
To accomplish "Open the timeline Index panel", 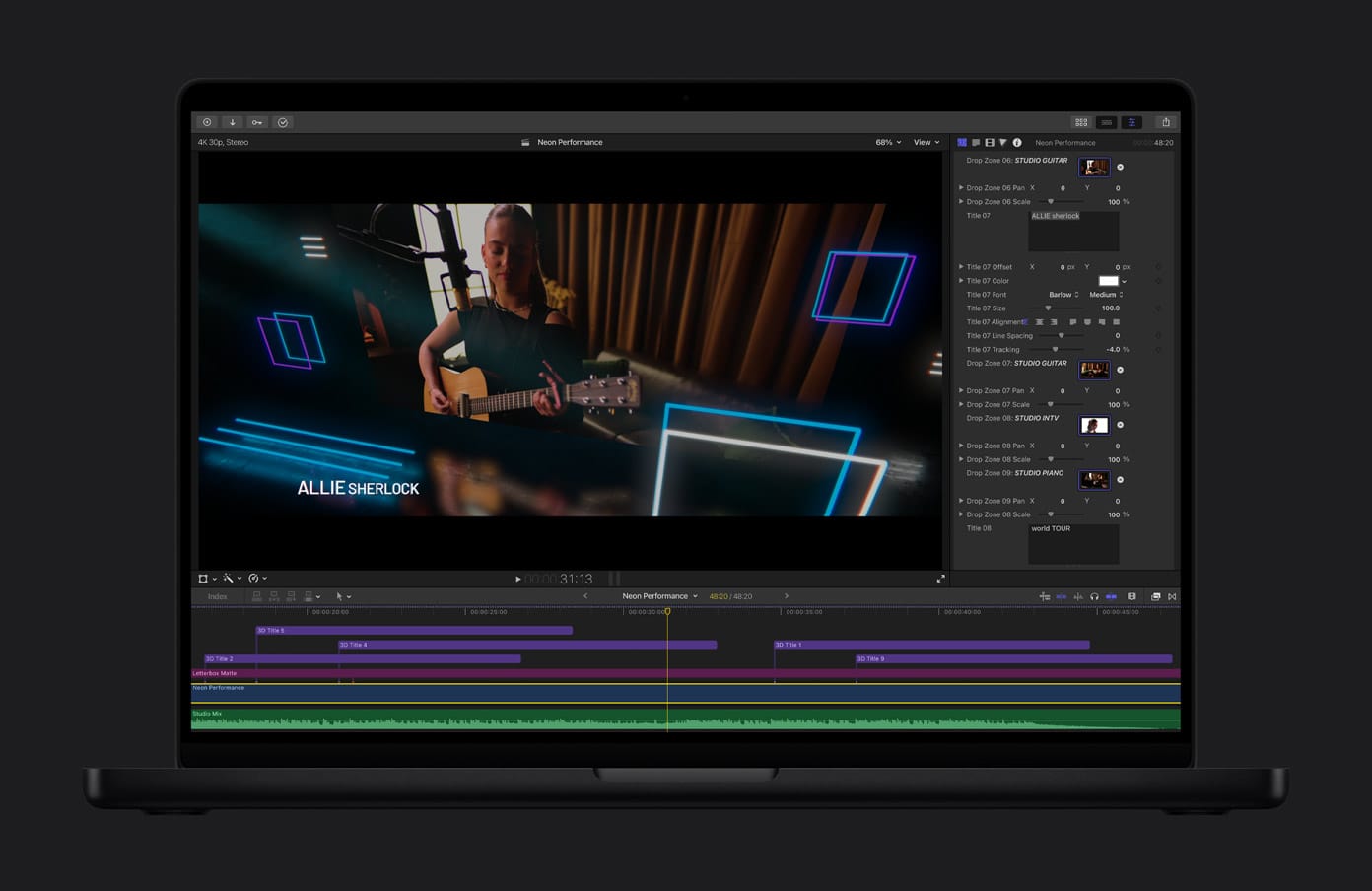I will pyautogui.click(x=217, y=597).
